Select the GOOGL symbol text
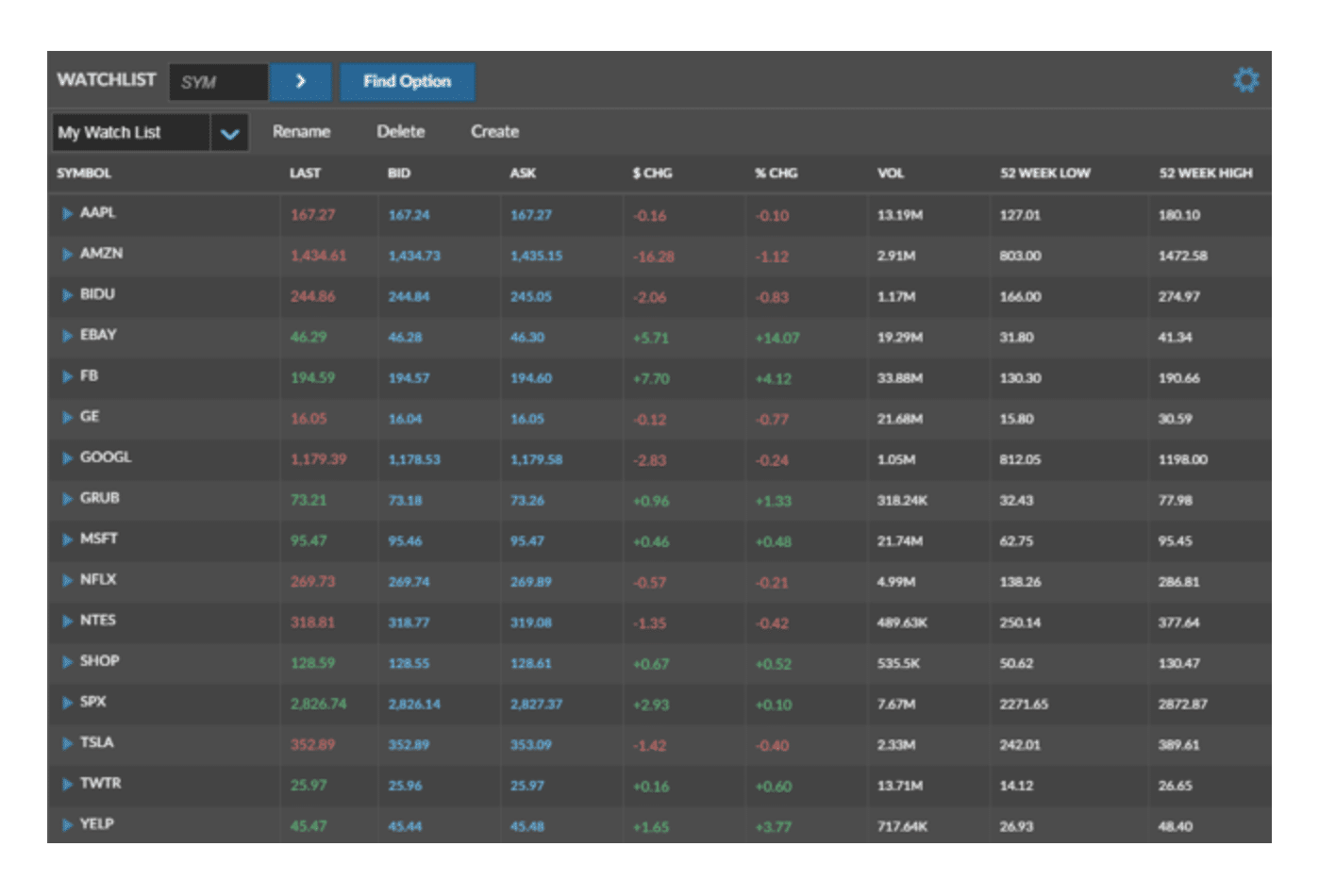 [106, 457]
